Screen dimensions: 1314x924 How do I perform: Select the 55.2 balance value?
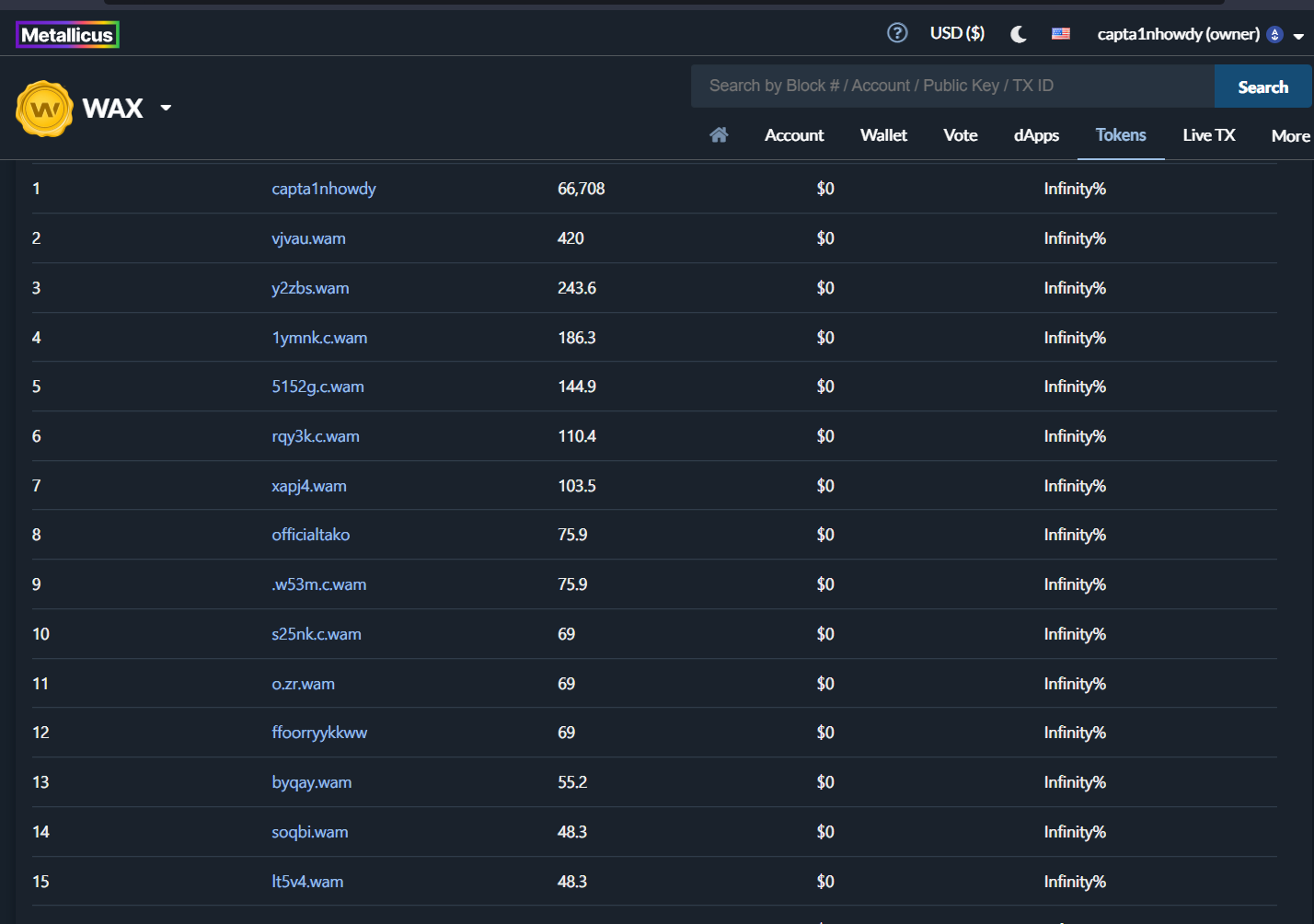(x=572, y=782)
